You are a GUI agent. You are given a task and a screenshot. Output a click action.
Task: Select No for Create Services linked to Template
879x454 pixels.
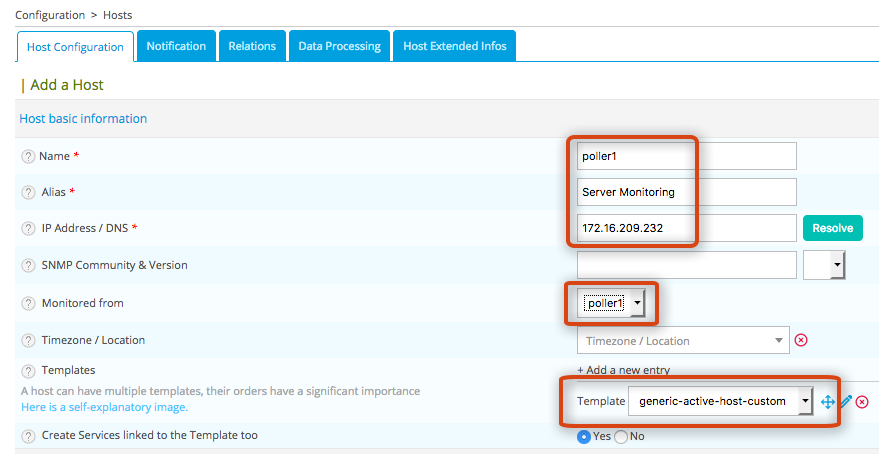620,437
